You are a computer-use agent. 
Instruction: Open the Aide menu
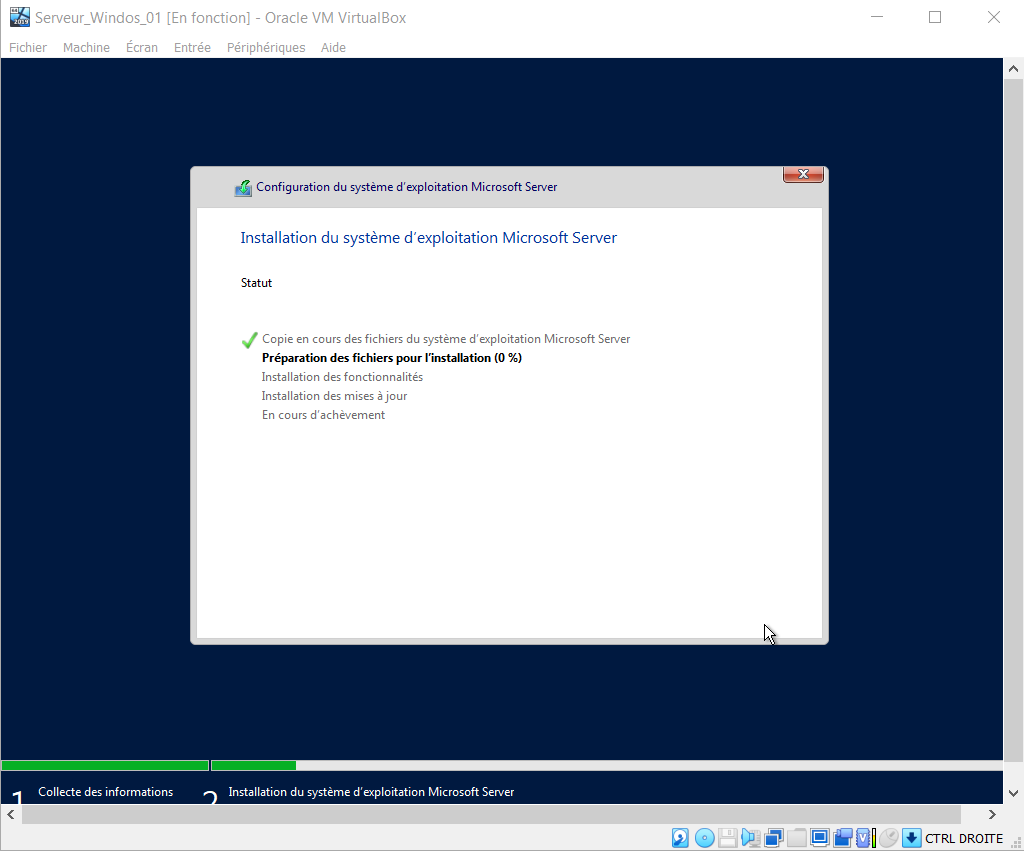[x=333, y=47]
